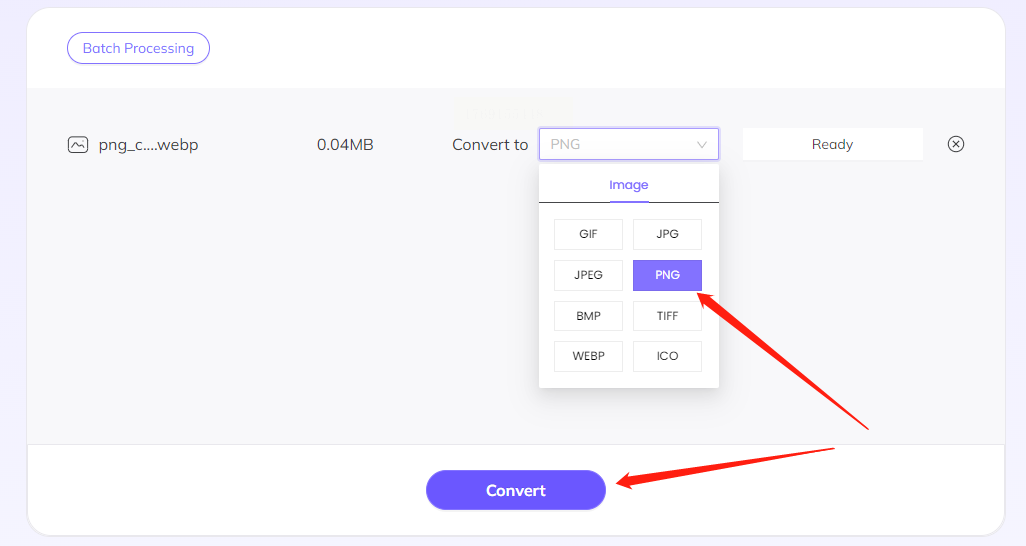
Task: Remove the file with the circled X
Action: [x=956, y=144]
